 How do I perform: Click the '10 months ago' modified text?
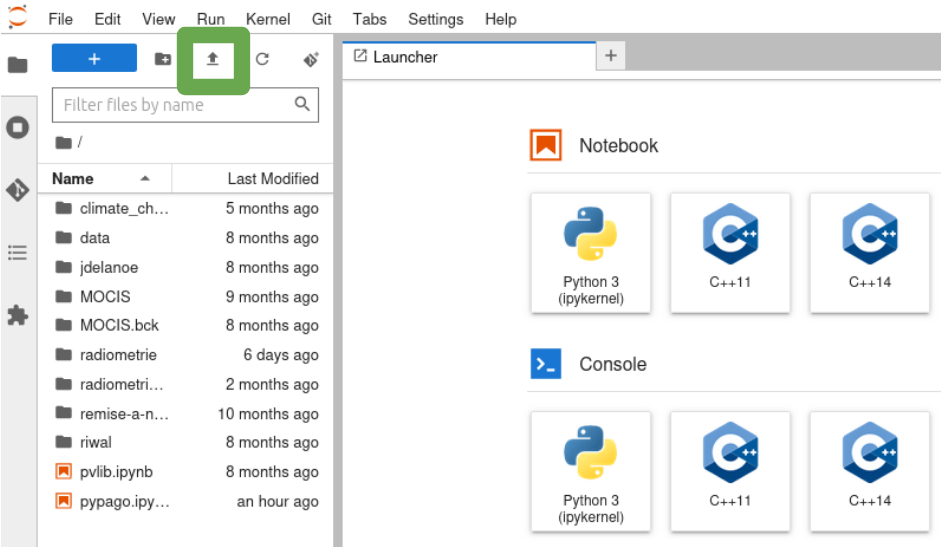[268, 414]
